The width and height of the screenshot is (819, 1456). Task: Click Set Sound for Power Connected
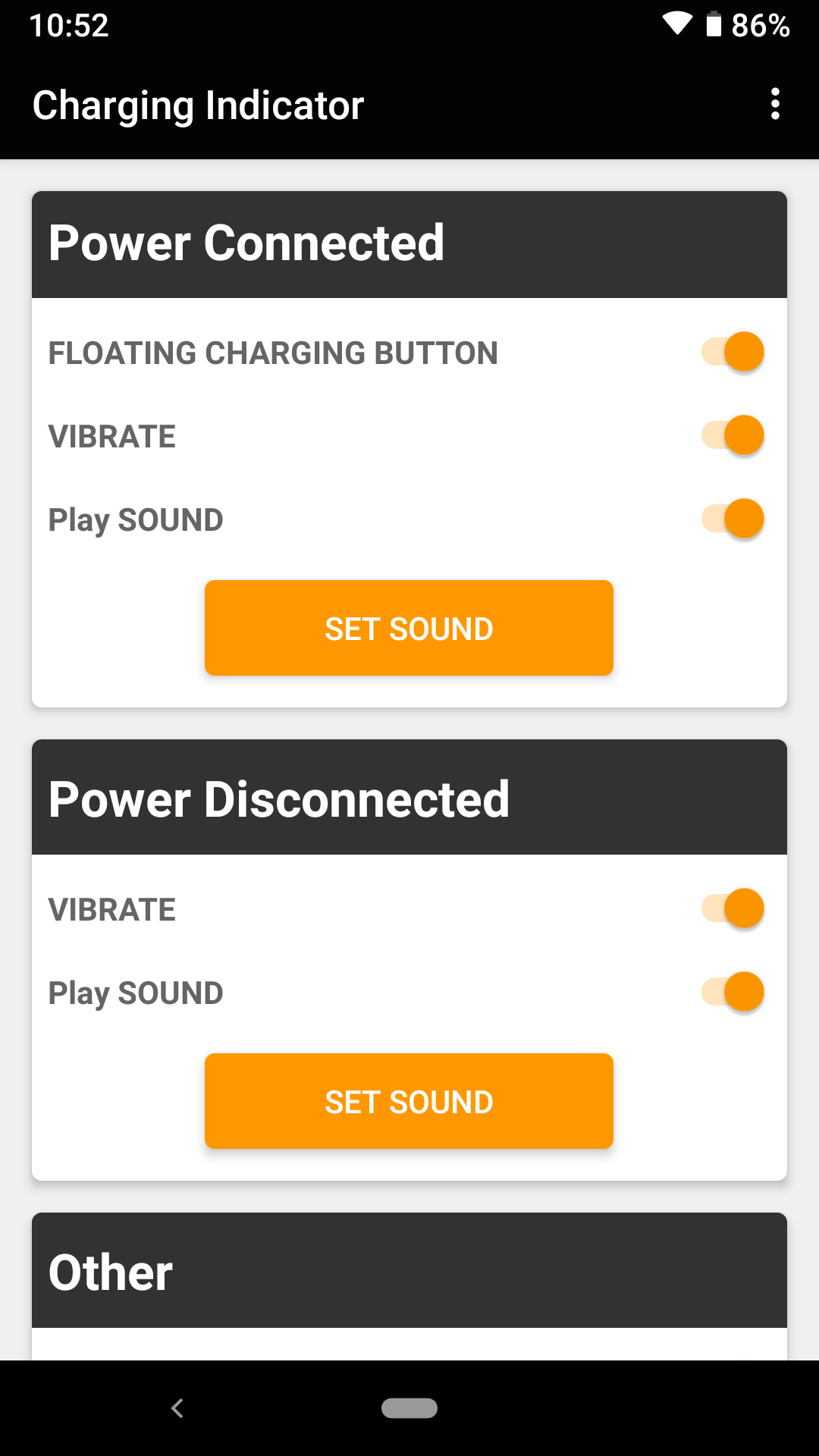409,628
